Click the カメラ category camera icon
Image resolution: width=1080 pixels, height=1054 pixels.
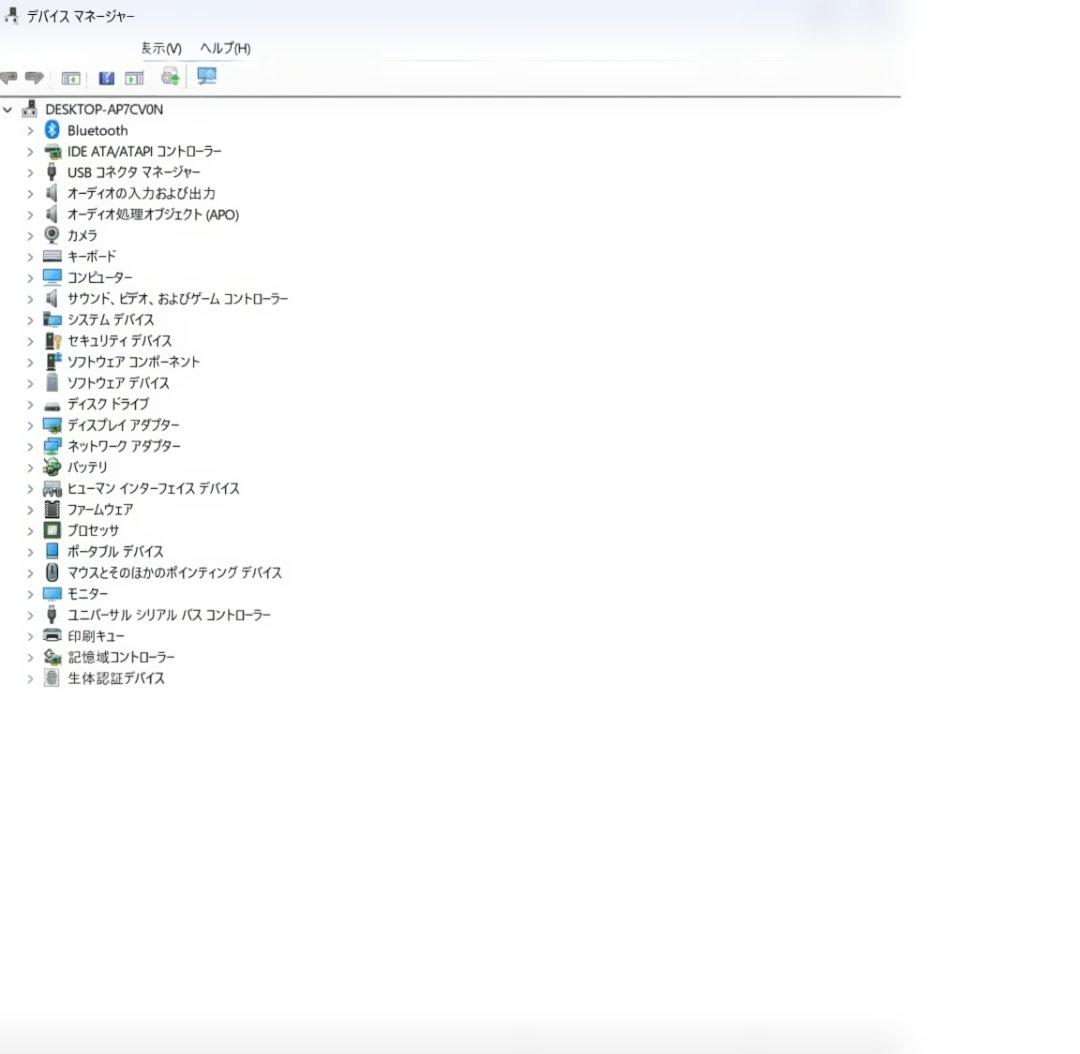[52, 235]
